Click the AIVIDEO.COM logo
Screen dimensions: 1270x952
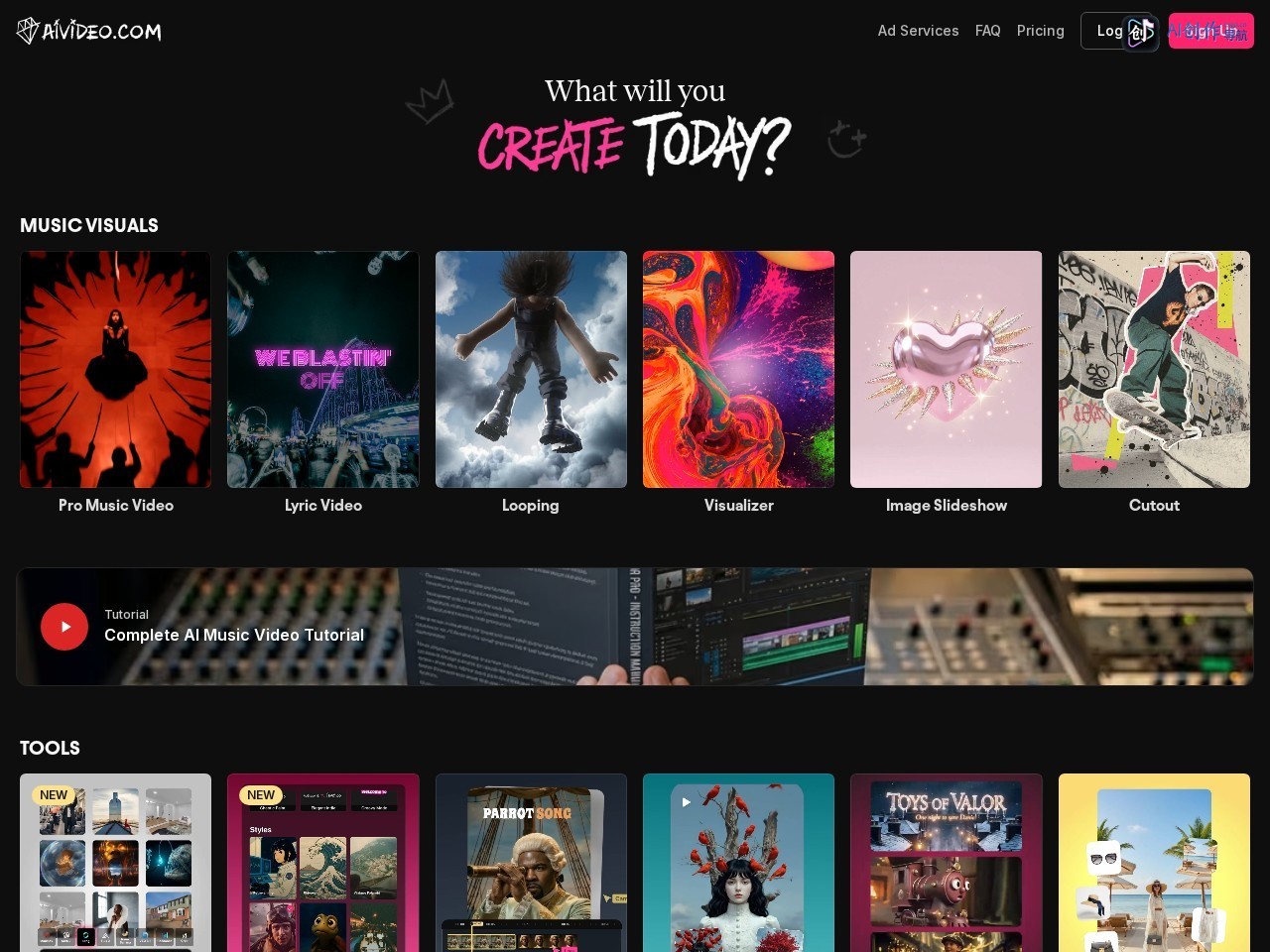tap(89, 31)
